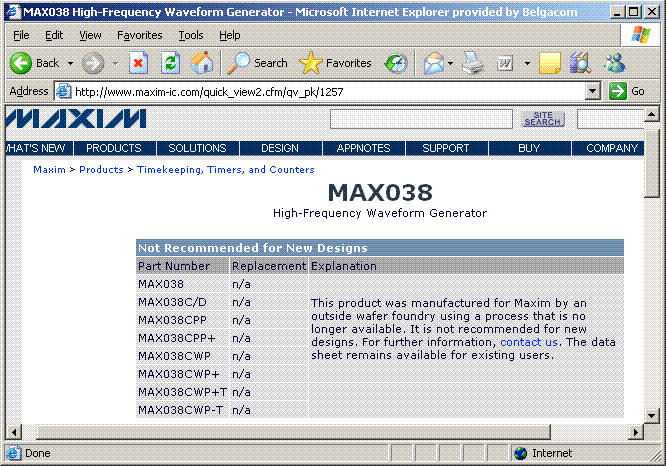
Task: Open the Back history dropdown arrow
Action: (71, 64)
